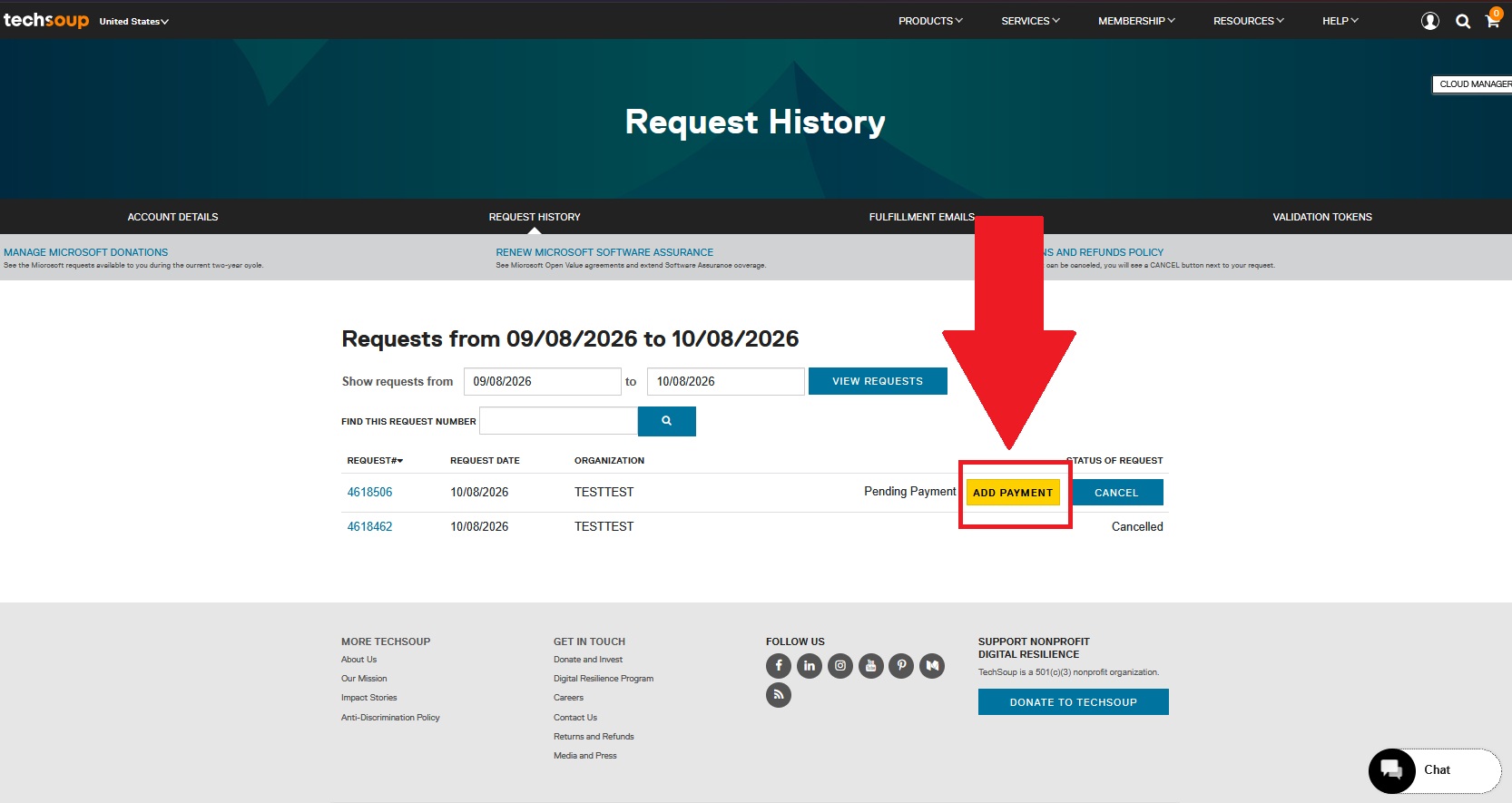Click the search magnifier in header
The width and height of the screenshot is (1512, 803).
point(1463,21)
